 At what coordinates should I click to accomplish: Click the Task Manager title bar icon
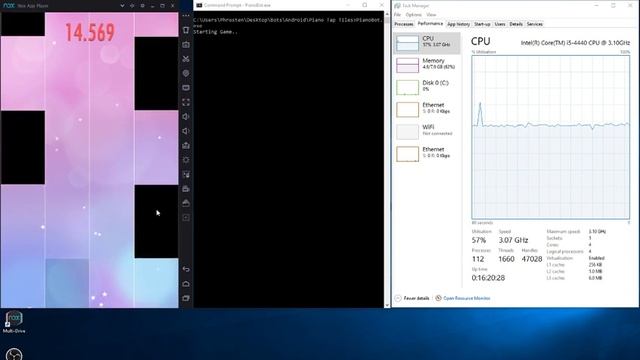[x=397, y=6]
